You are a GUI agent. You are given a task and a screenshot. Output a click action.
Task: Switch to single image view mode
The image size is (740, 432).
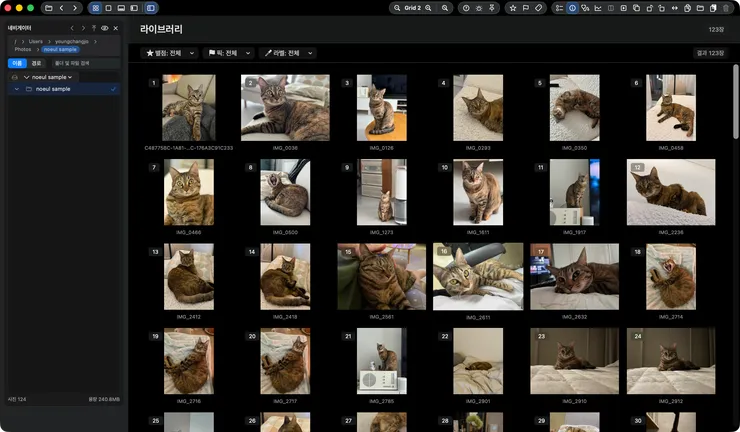click(x=109, y=8)
